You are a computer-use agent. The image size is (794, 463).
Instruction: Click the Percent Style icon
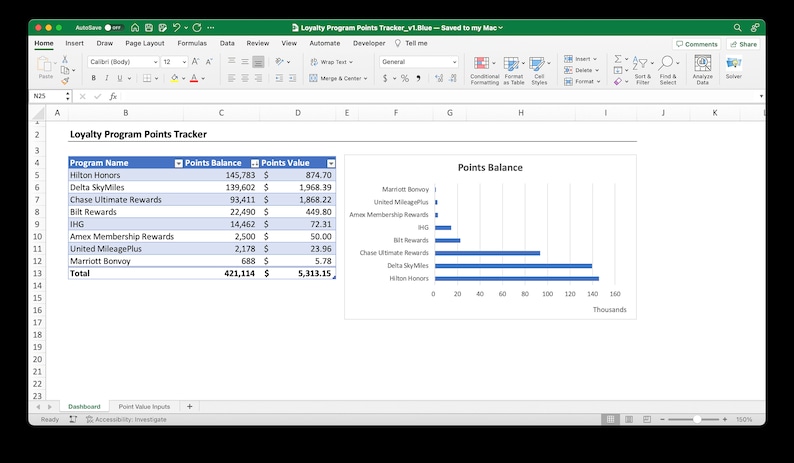(405, 78)
